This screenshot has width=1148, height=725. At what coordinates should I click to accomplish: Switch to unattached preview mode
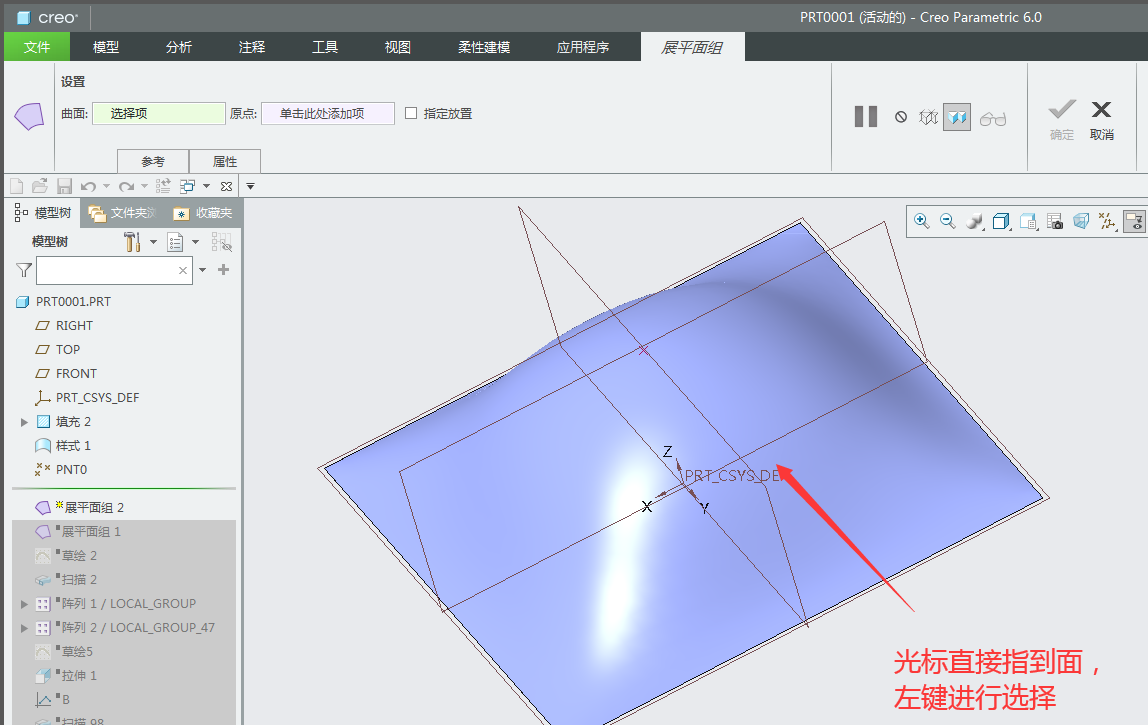[x=928, y=117]
